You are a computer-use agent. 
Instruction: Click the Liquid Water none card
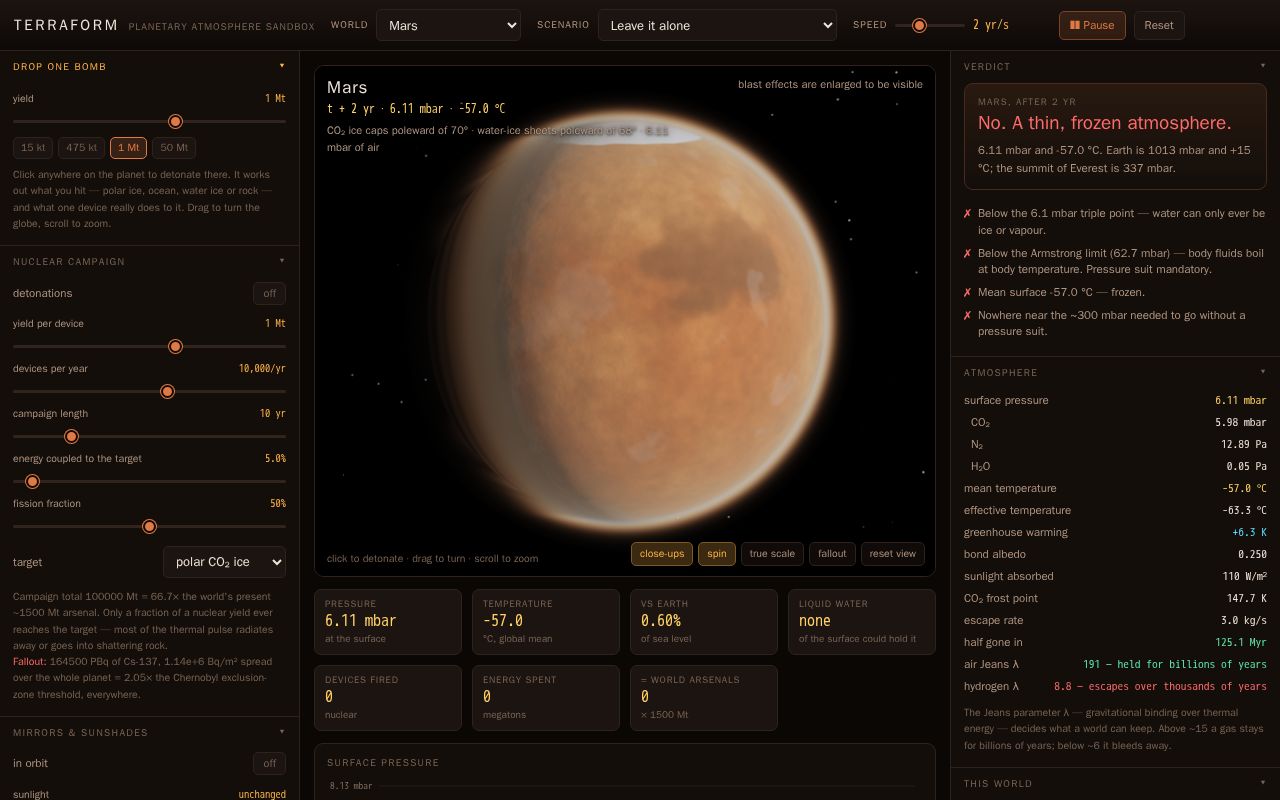point(862,622)
